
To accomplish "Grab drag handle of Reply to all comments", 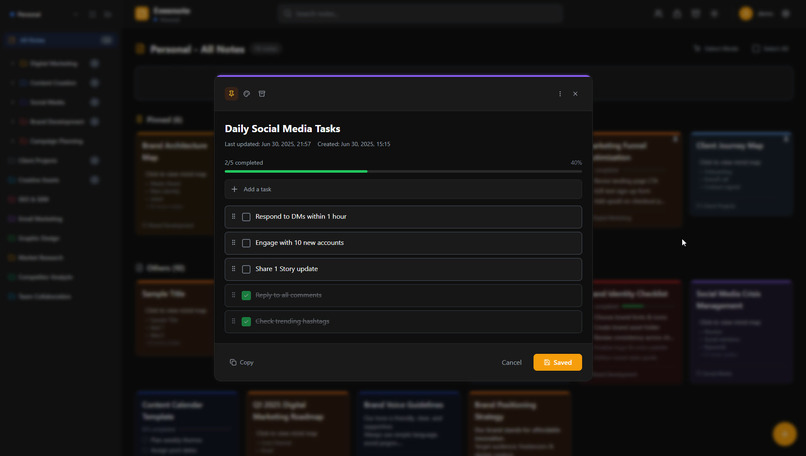I will pos(233,295).
